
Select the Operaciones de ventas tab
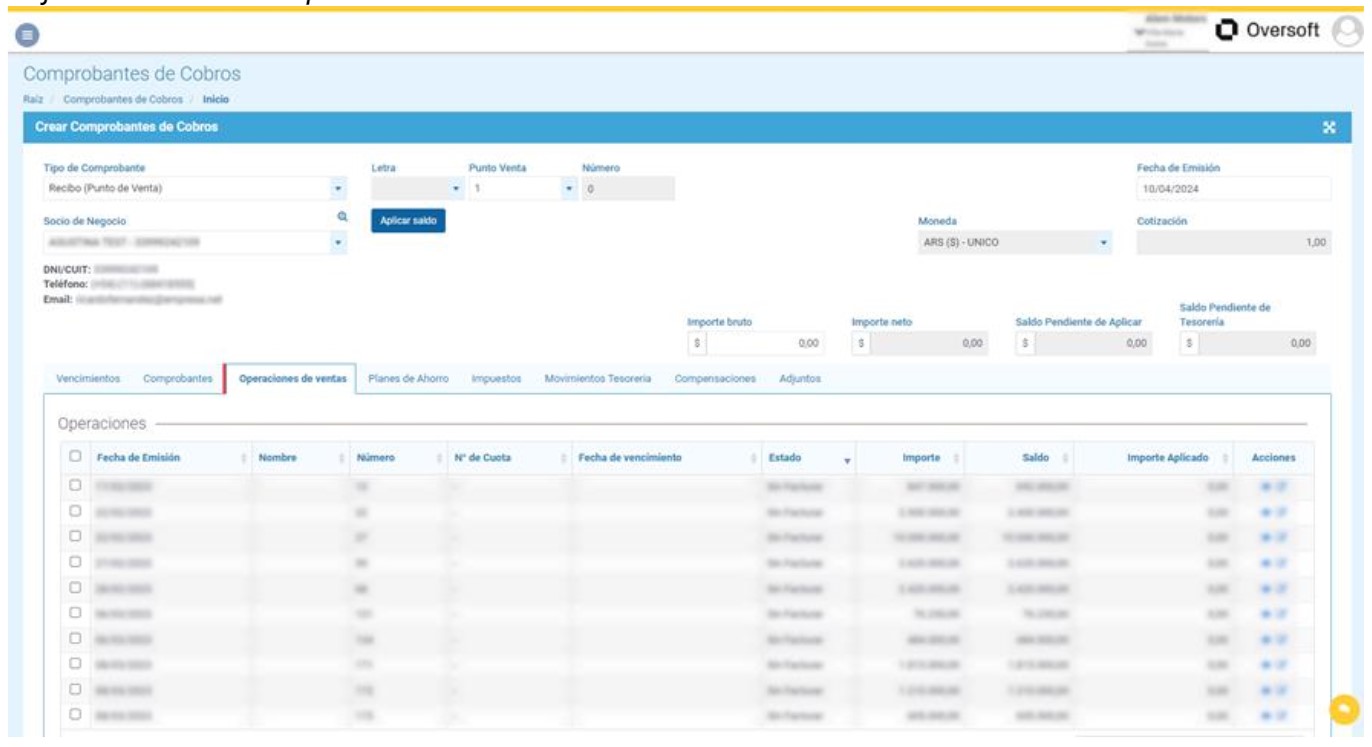[291, 379]
